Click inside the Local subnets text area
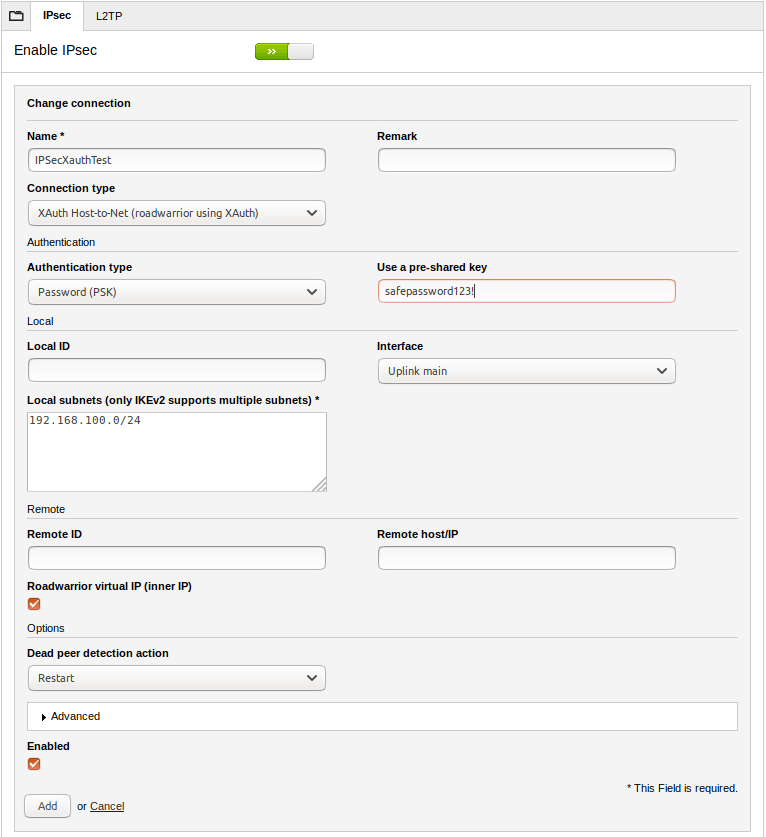The height and width of the screenshot is (837, 766). coord(176,450)
